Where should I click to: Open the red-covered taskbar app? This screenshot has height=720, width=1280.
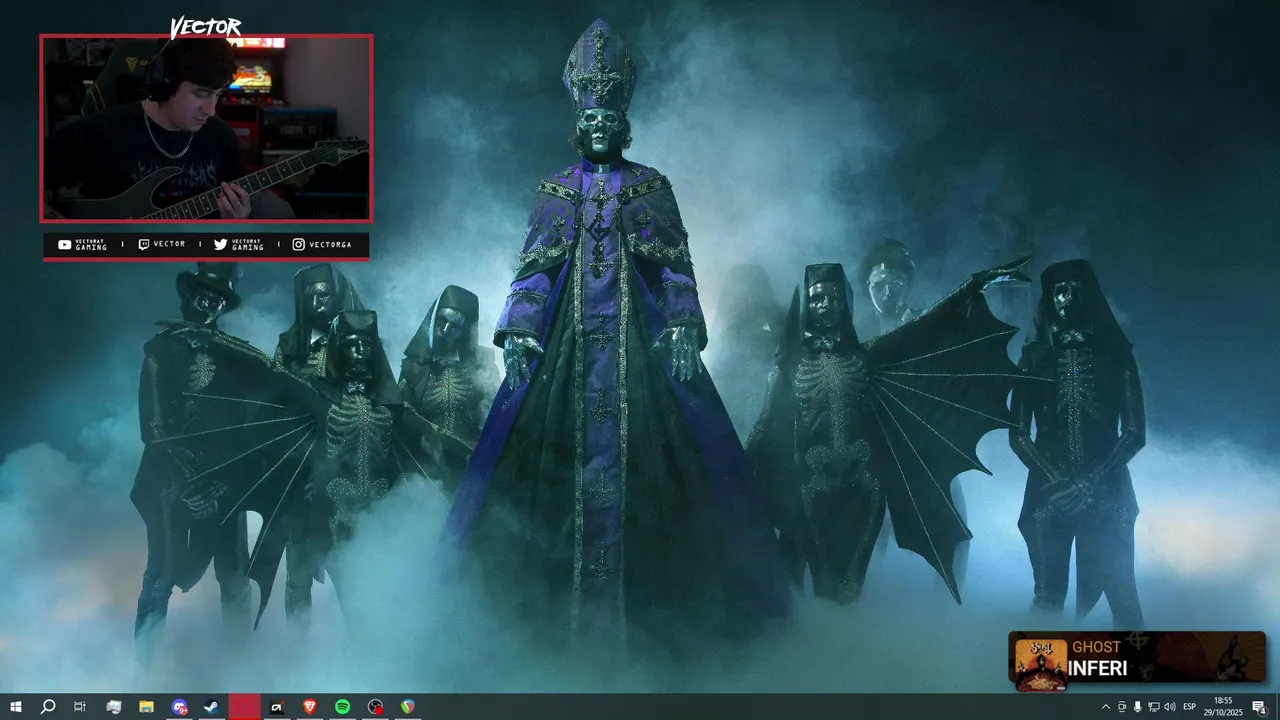[x=245, y=707]
